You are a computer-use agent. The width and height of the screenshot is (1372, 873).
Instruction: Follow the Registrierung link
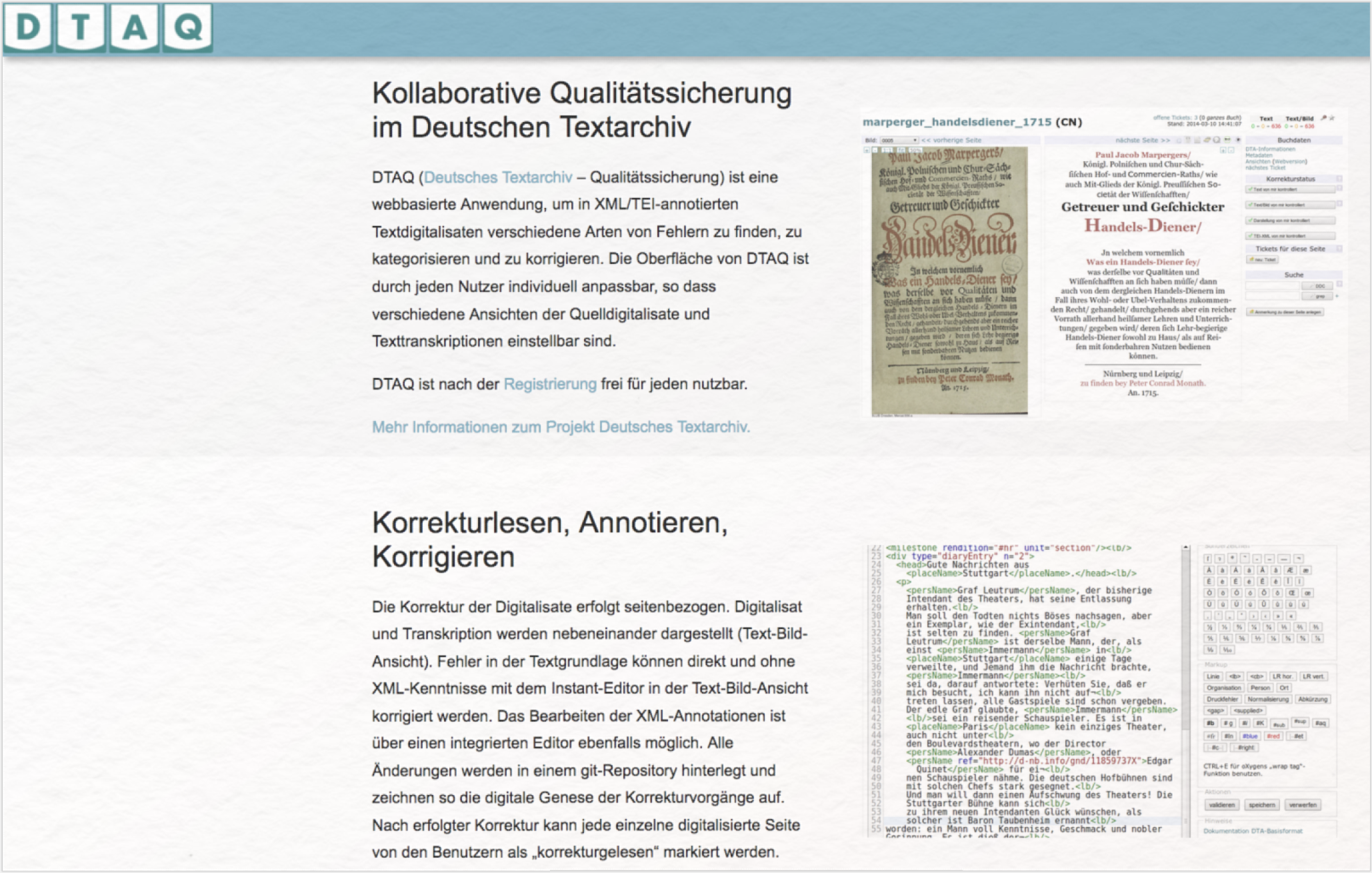[x=550, y=384]
